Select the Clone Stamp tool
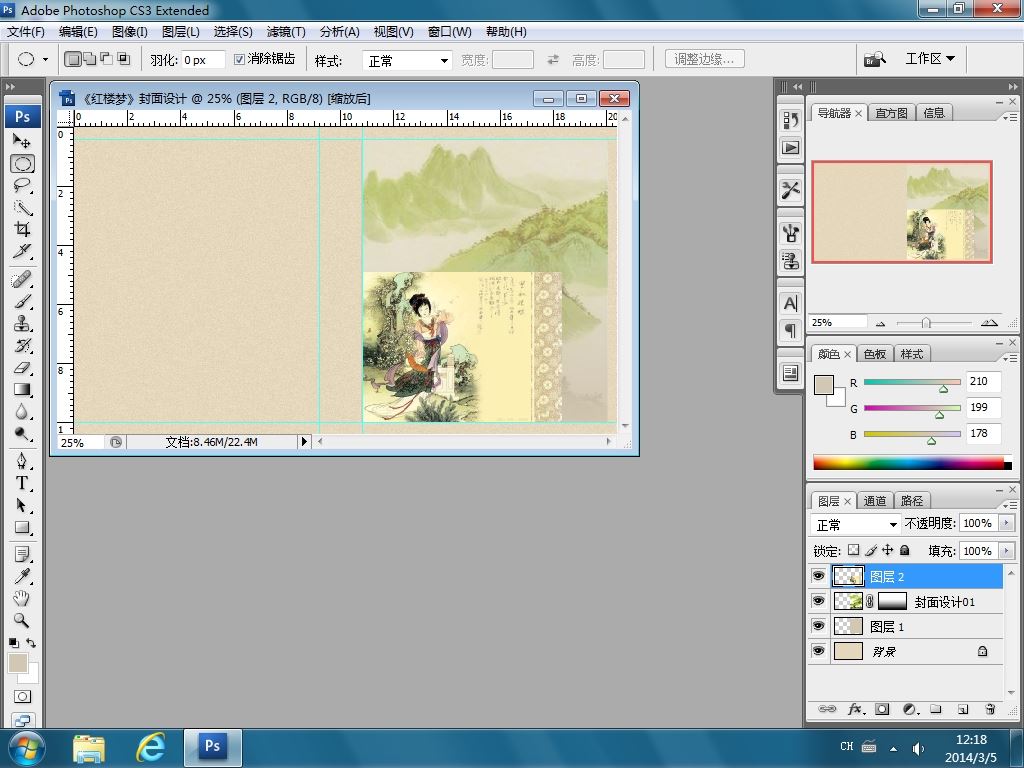Image resolution: width=1024 pixels, height=768 pixels. [22, 323]
